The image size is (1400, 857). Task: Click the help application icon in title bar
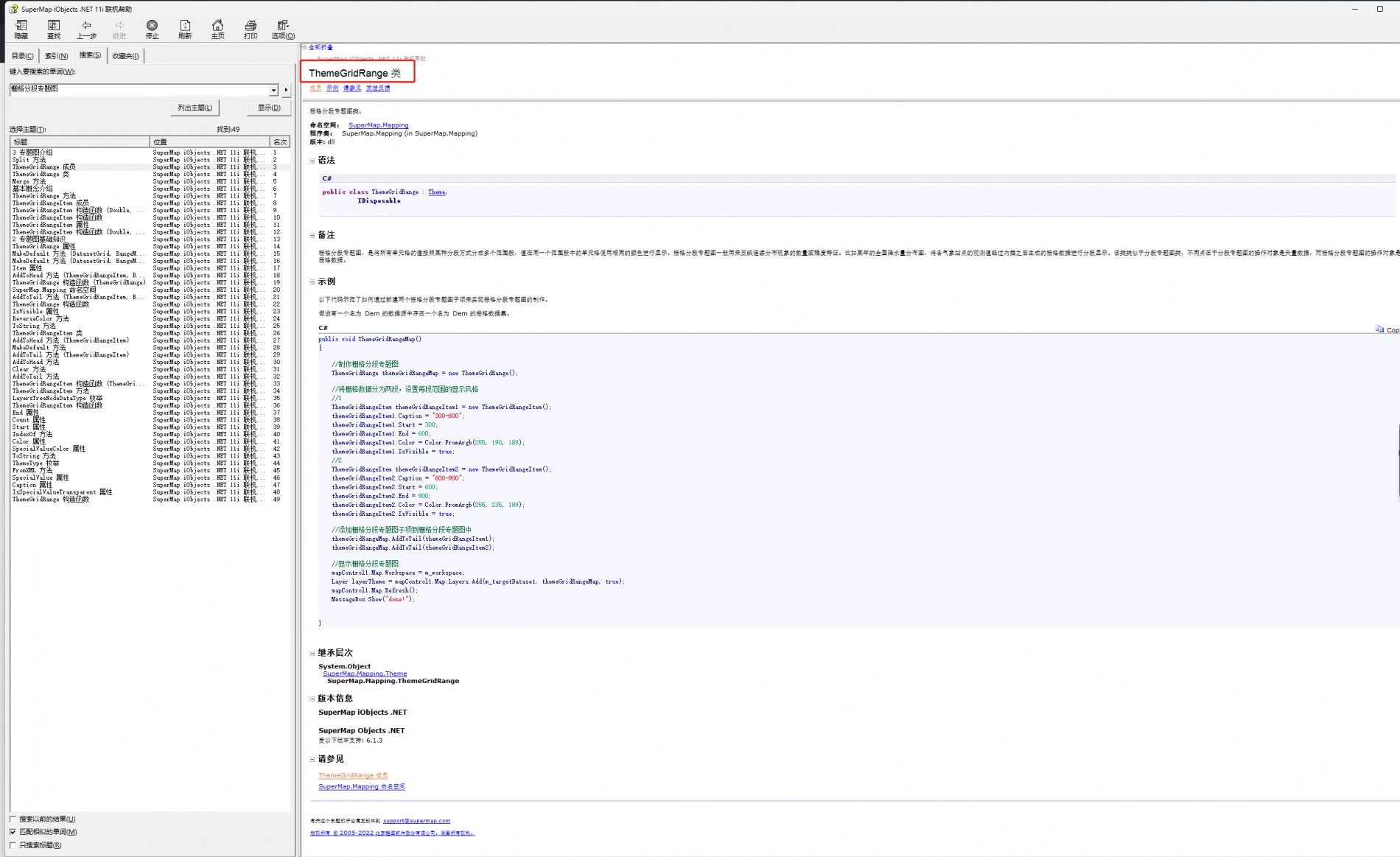point(13,9)
